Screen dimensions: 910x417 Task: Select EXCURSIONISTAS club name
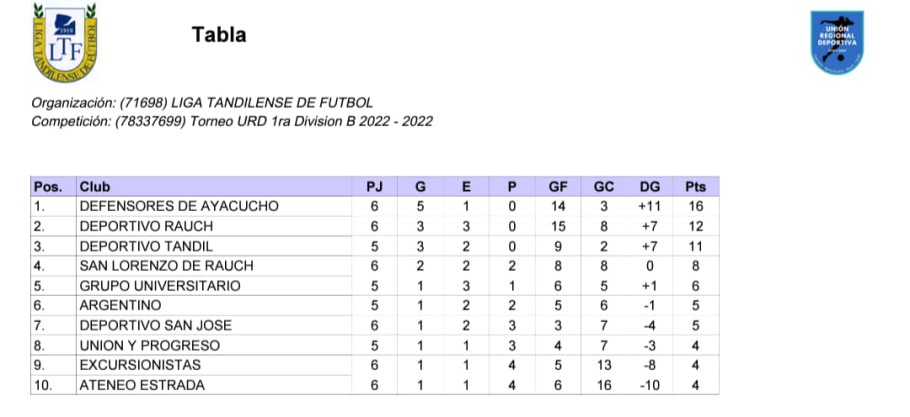coord(140,365)
